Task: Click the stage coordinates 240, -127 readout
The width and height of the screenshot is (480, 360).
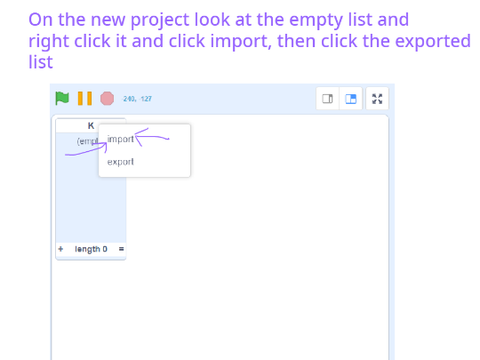Action: [137, 99]
